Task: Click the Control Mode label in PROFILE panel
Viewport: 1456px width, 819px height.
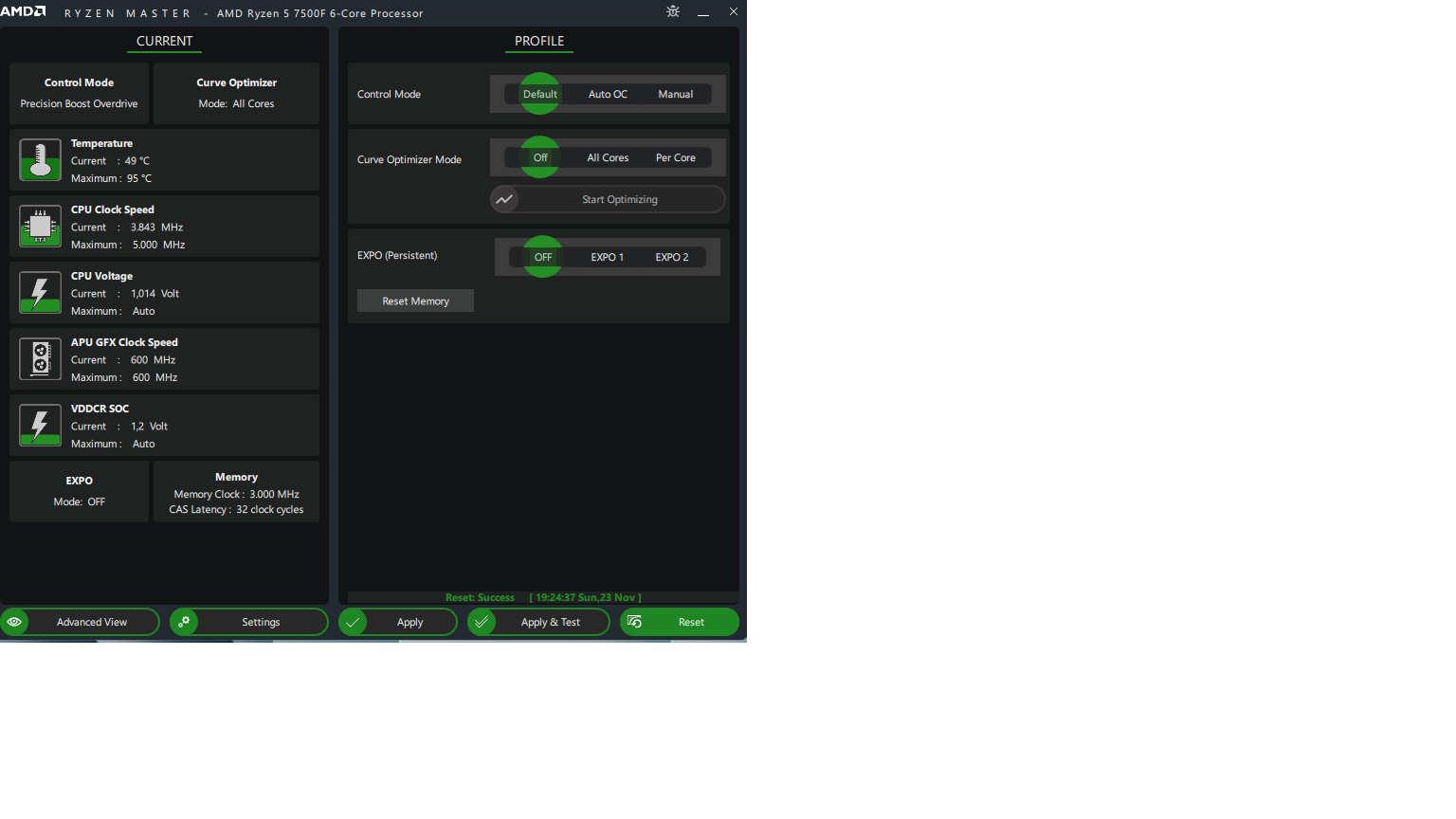Action: point(389,94)
